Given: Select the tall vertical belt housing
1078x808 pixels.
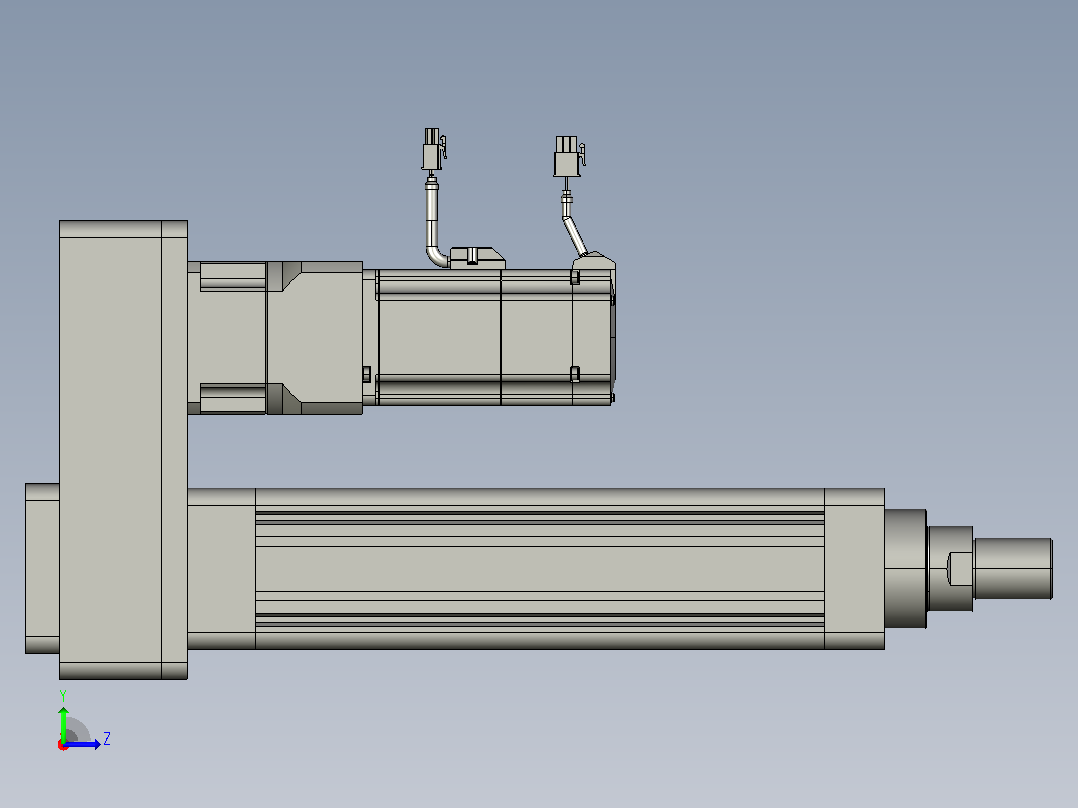Looking at the screenshot, I should click(123, 450).
